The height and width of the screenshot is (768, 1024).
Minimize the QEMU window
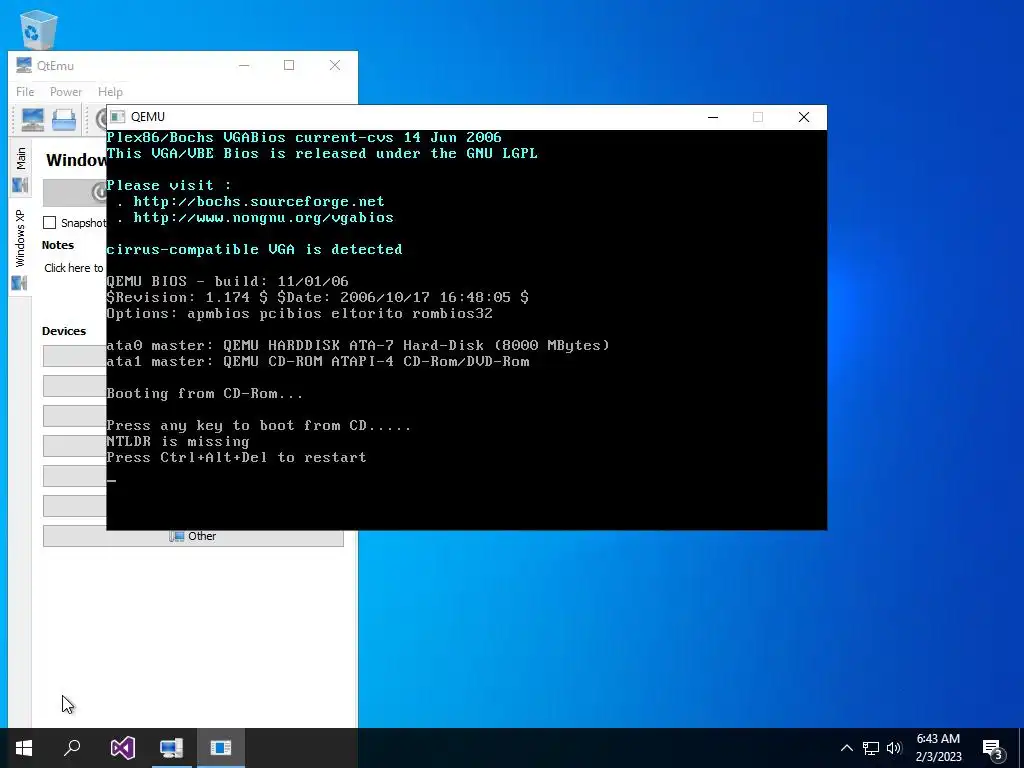pyautogui.click(x=713, y=117)
